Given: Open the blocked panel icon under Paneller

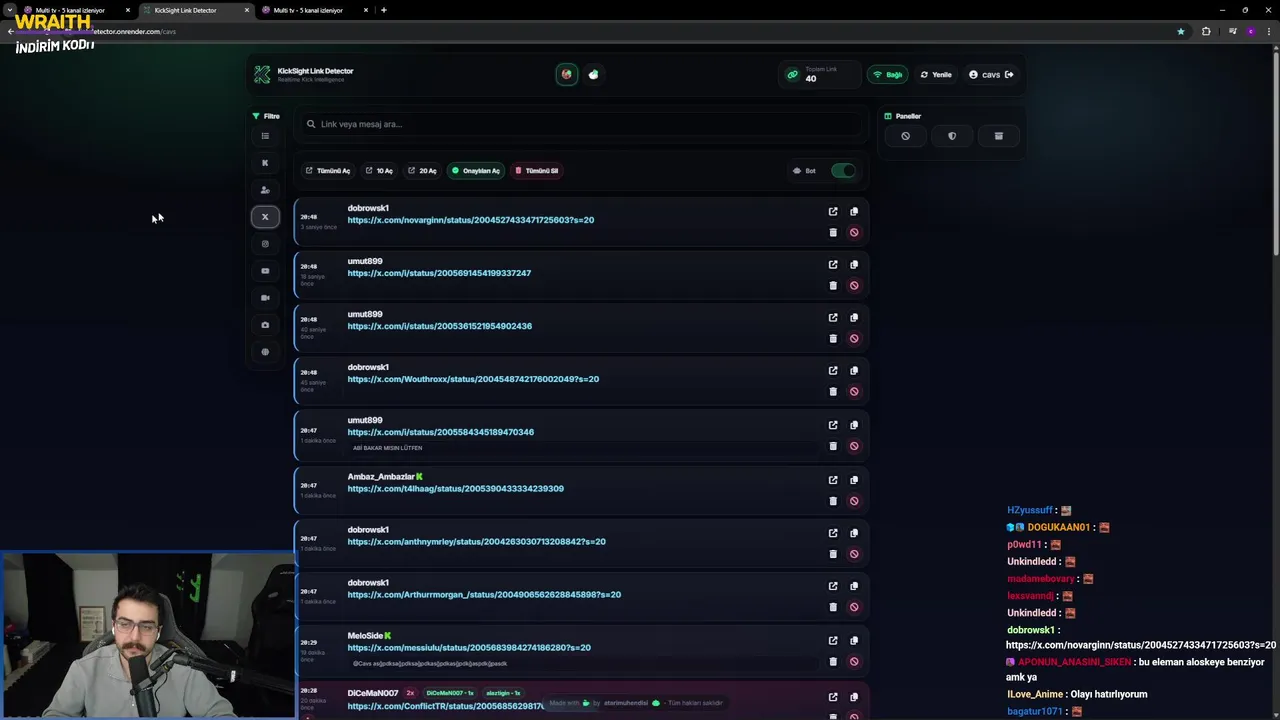Looking at the screenshot, I should [905, 136].
